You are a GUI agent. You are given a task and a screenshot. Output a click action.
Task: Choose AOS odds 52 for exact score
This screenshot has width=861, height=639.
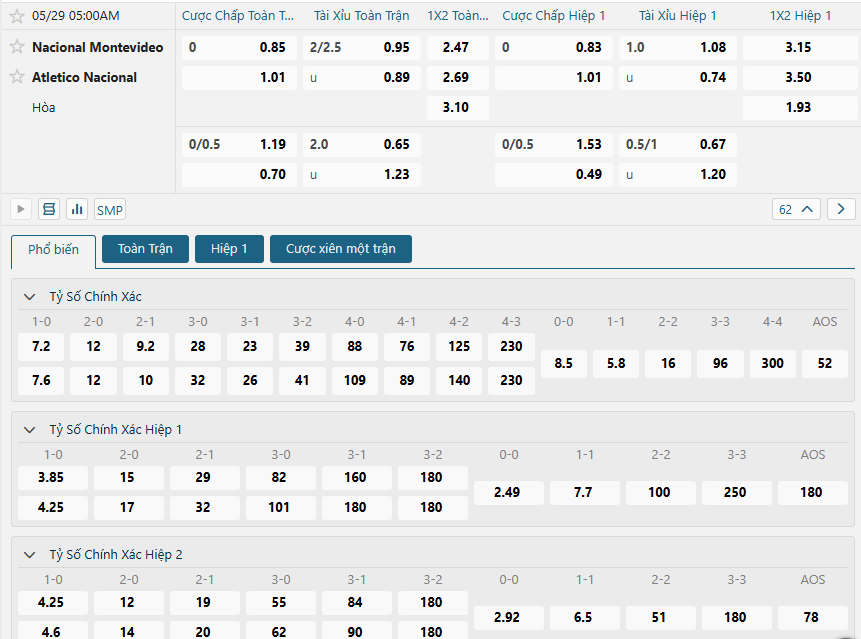point(824,363)
